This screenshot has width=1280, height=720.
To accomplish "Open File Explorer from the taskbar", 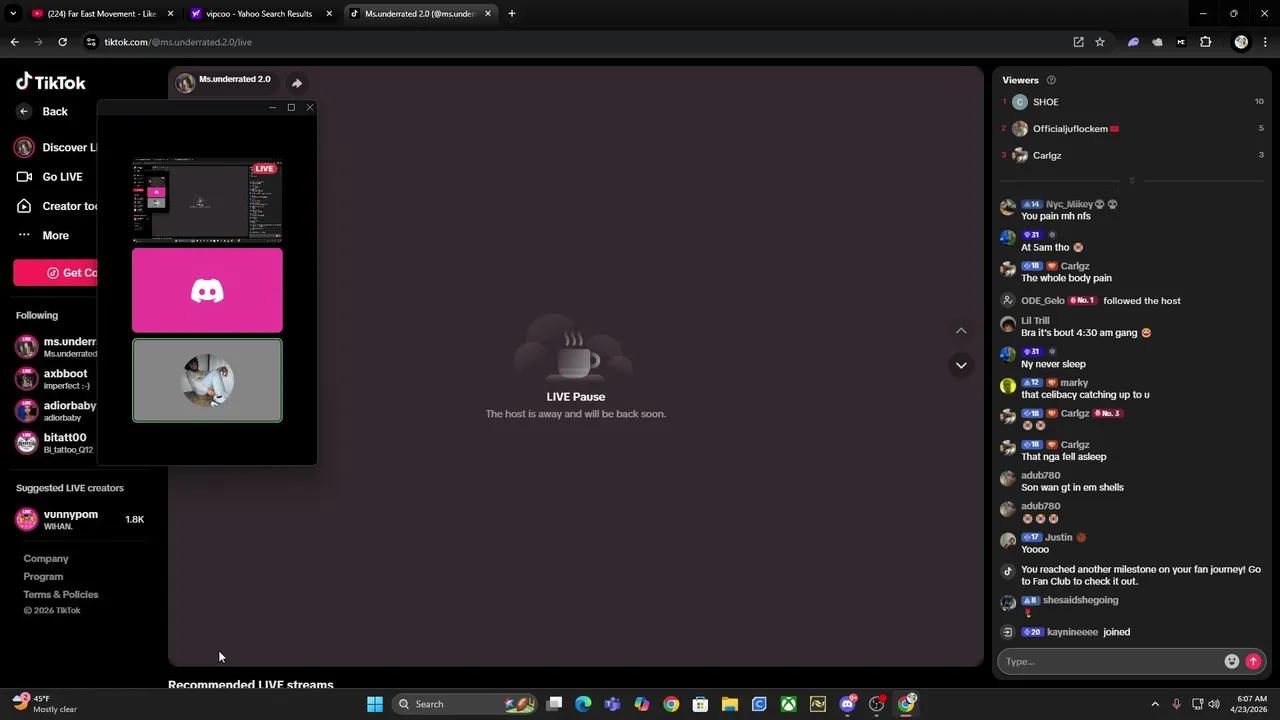I will click(730, 704).
